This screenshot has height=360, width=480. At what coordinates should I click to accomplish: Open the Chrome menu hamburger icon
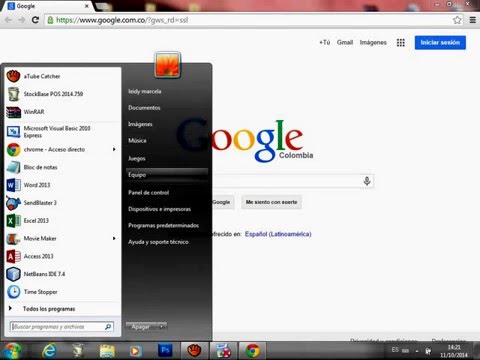pyautogui.click(x=473, y=20)
